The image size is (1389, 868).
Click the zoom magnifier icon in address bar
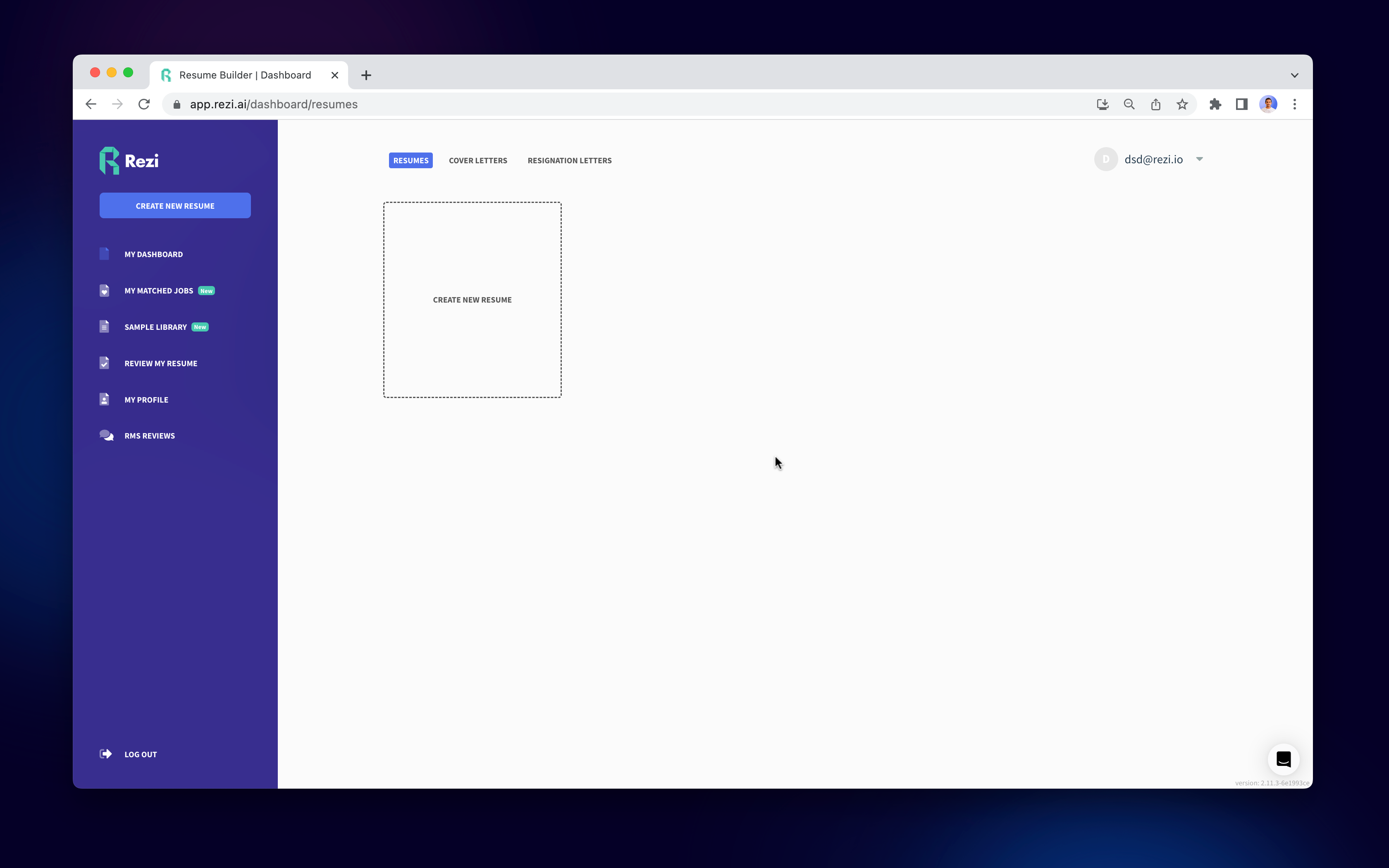pyautogui.click(x=1129, y=105)
